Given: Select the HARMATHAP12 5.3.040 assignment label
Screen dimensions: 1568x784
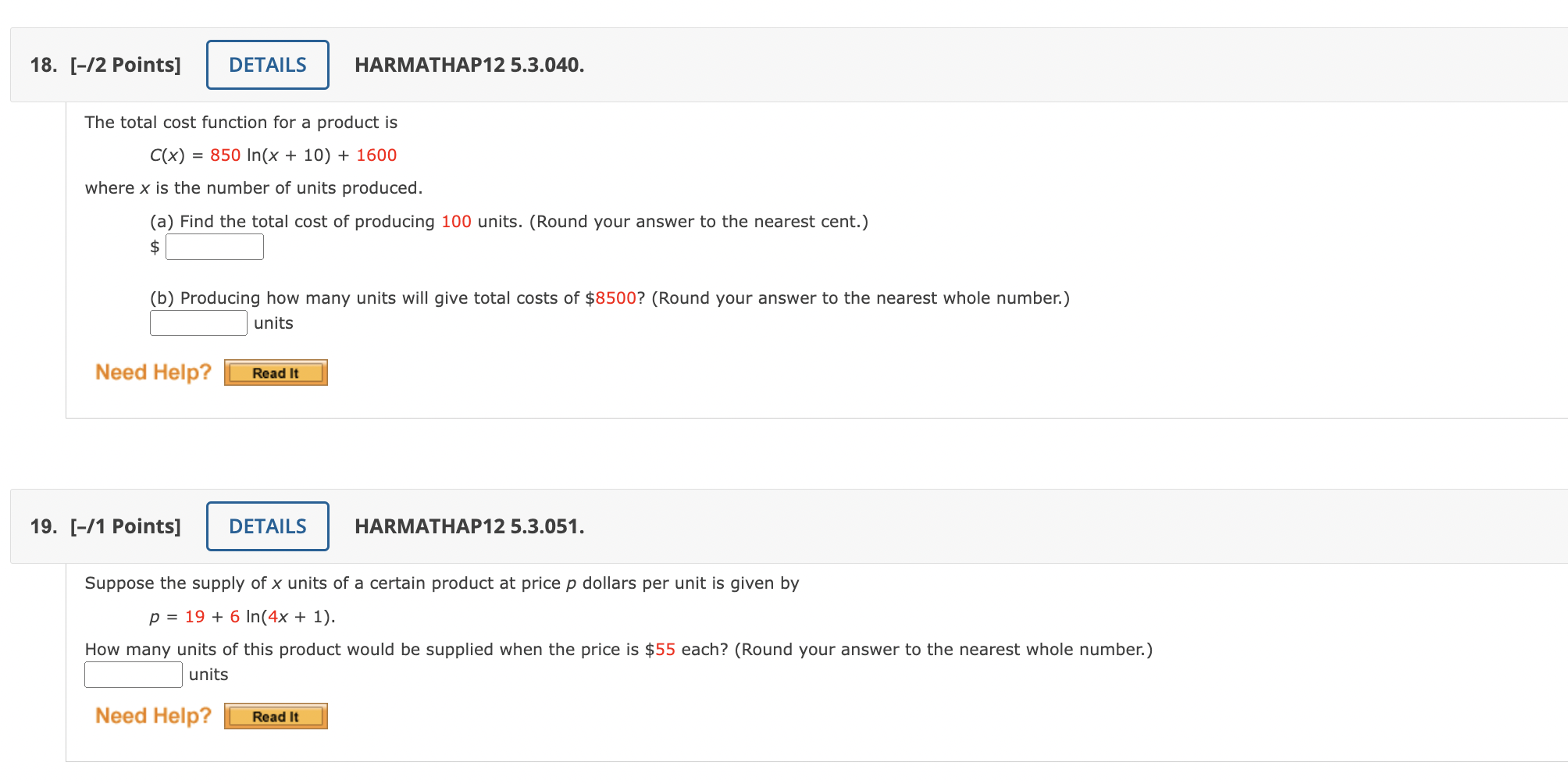Looking at the screenshot, I should click(x=469, y=64).
